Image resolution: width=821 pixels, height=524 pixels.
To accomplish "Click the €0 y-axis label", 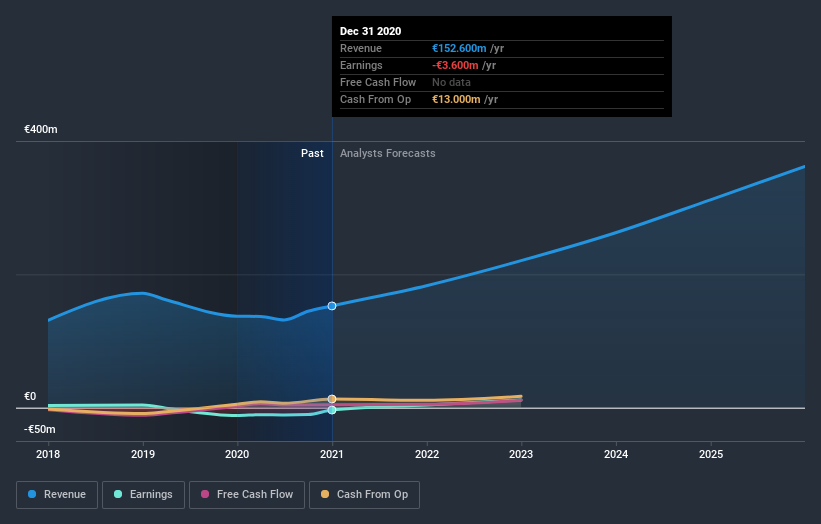I will [30, 396].
